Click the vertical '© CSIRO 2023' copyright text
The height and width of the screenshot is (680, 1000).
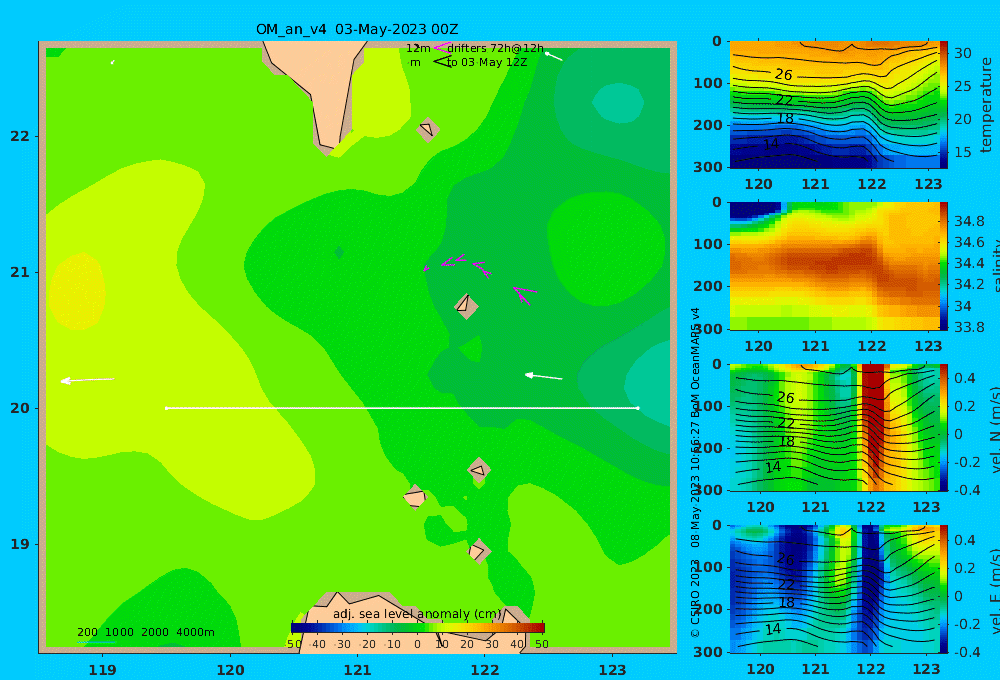[696, 598]
